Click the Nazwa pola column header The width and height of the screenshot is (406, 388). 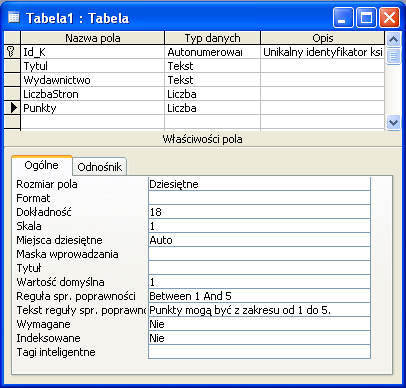pos(93,38)
